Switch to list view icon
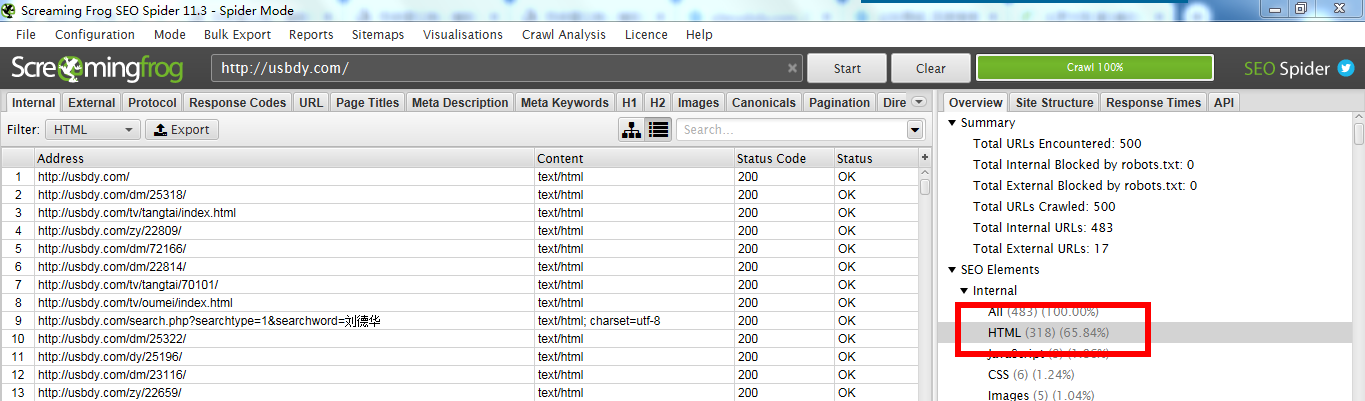Viewport: 1365px width, 401px height. click(x=658, y=130)
